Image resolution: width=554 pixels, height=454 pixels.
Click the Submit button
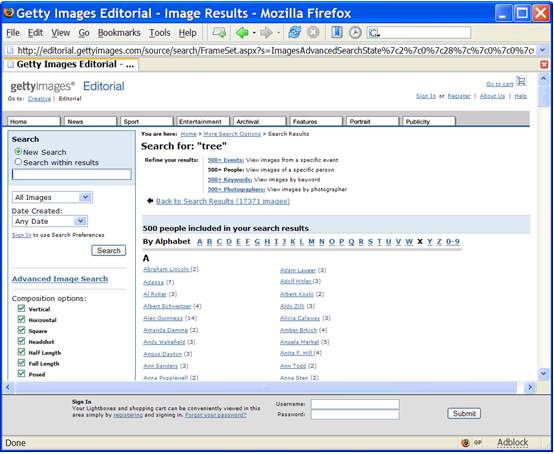click(464, 413)
